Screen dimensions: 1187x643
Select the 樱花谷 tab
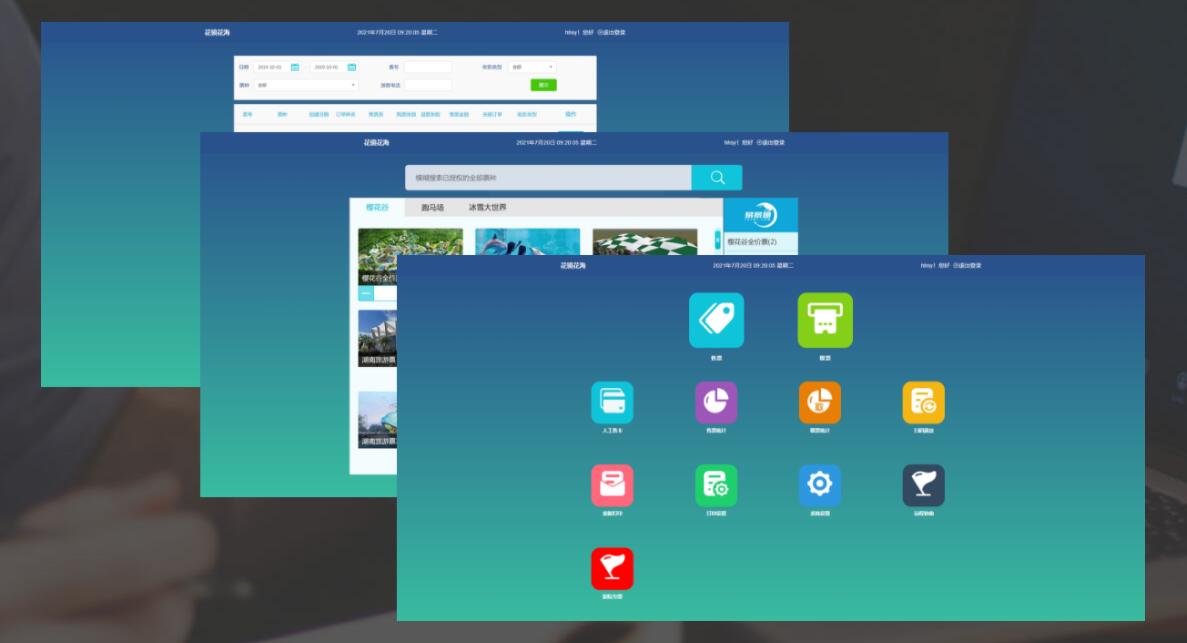pyautogui.click(x=377, y=208)
